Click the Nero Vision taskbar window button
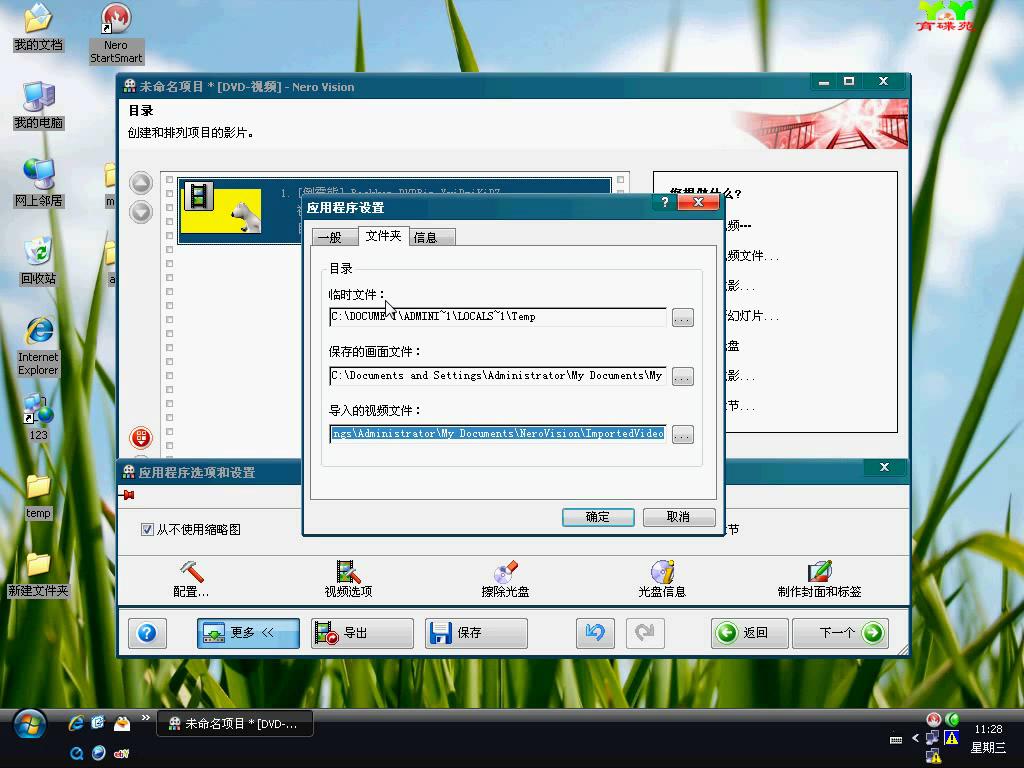 pos(235,724)
